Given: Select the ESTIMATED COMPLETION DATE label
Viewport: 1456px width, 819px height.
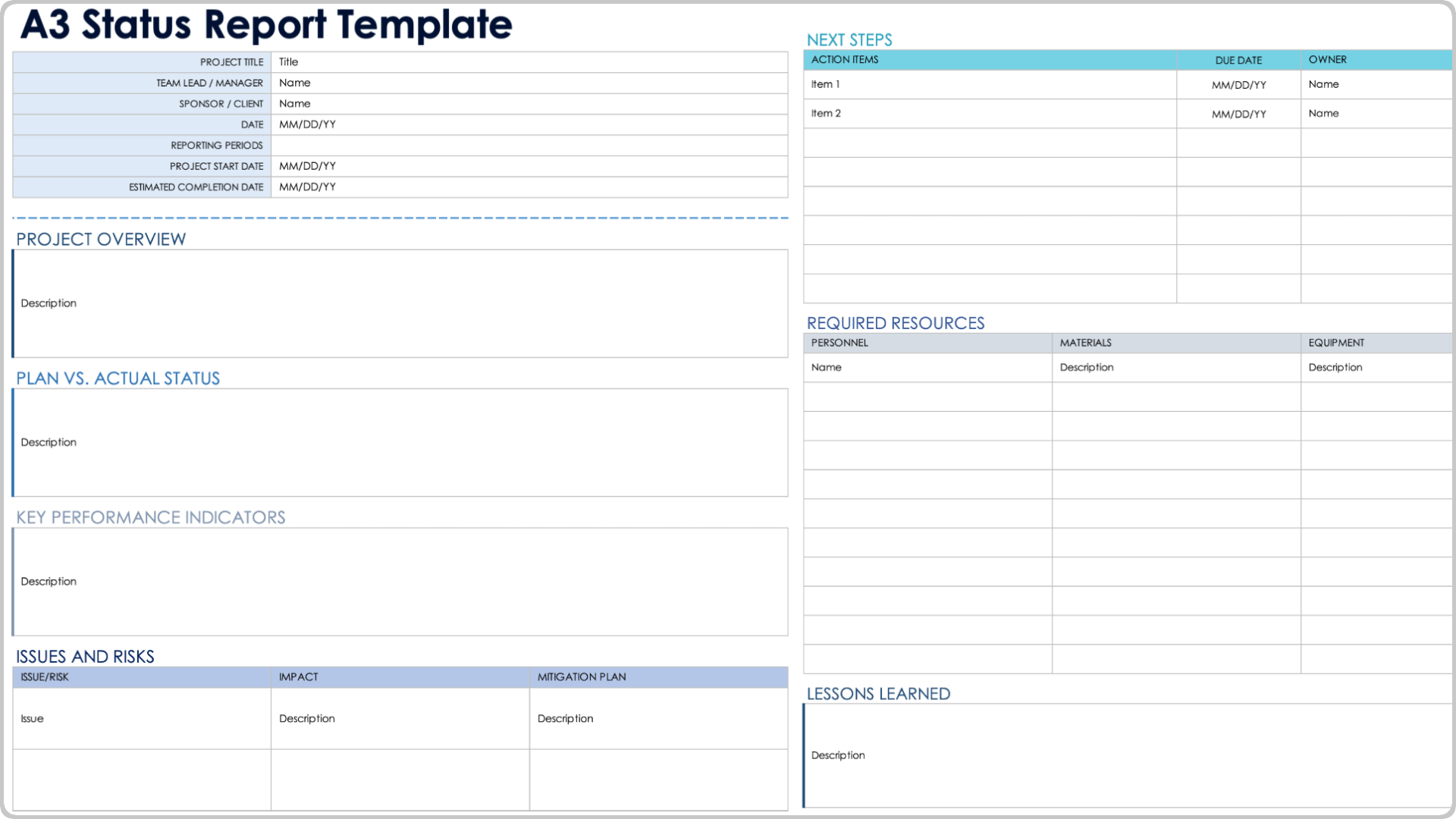Looking at the screenshot, I should click(142, 187).
